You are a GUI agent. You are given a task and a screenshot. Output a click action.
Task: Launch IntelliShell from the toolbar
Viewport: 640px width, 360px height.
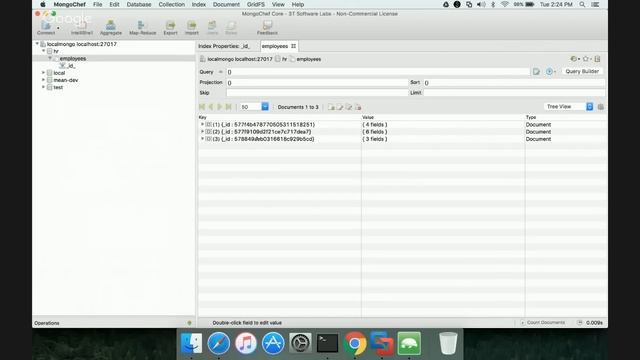click(x=82, y=27)
